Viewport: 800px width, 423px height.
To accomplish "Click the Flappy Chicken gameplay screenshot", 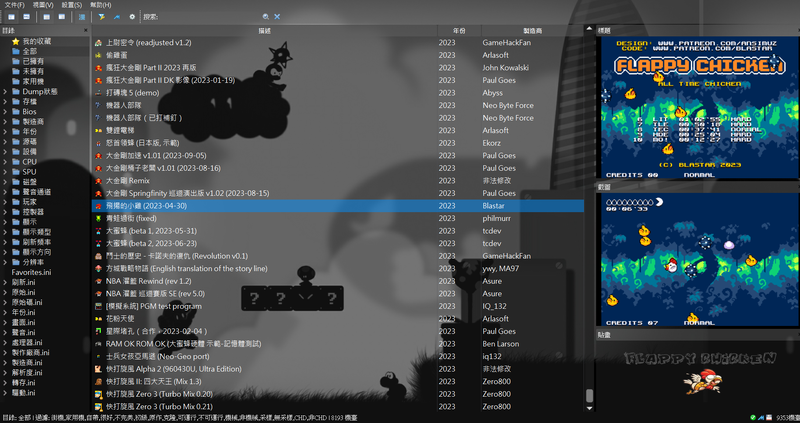I will click(x=698, y=260).
